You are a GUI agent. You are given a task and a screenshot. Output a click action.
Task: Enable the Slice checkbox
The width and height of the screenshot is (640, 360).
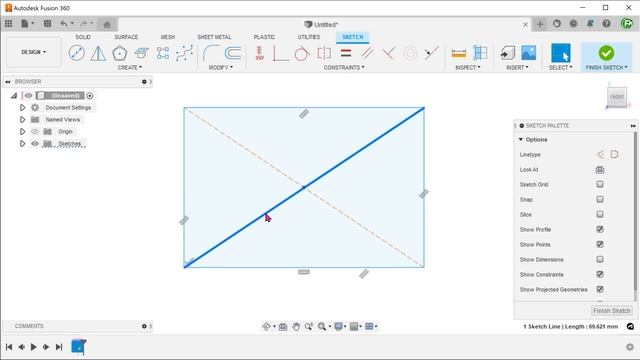click(600, 214)
